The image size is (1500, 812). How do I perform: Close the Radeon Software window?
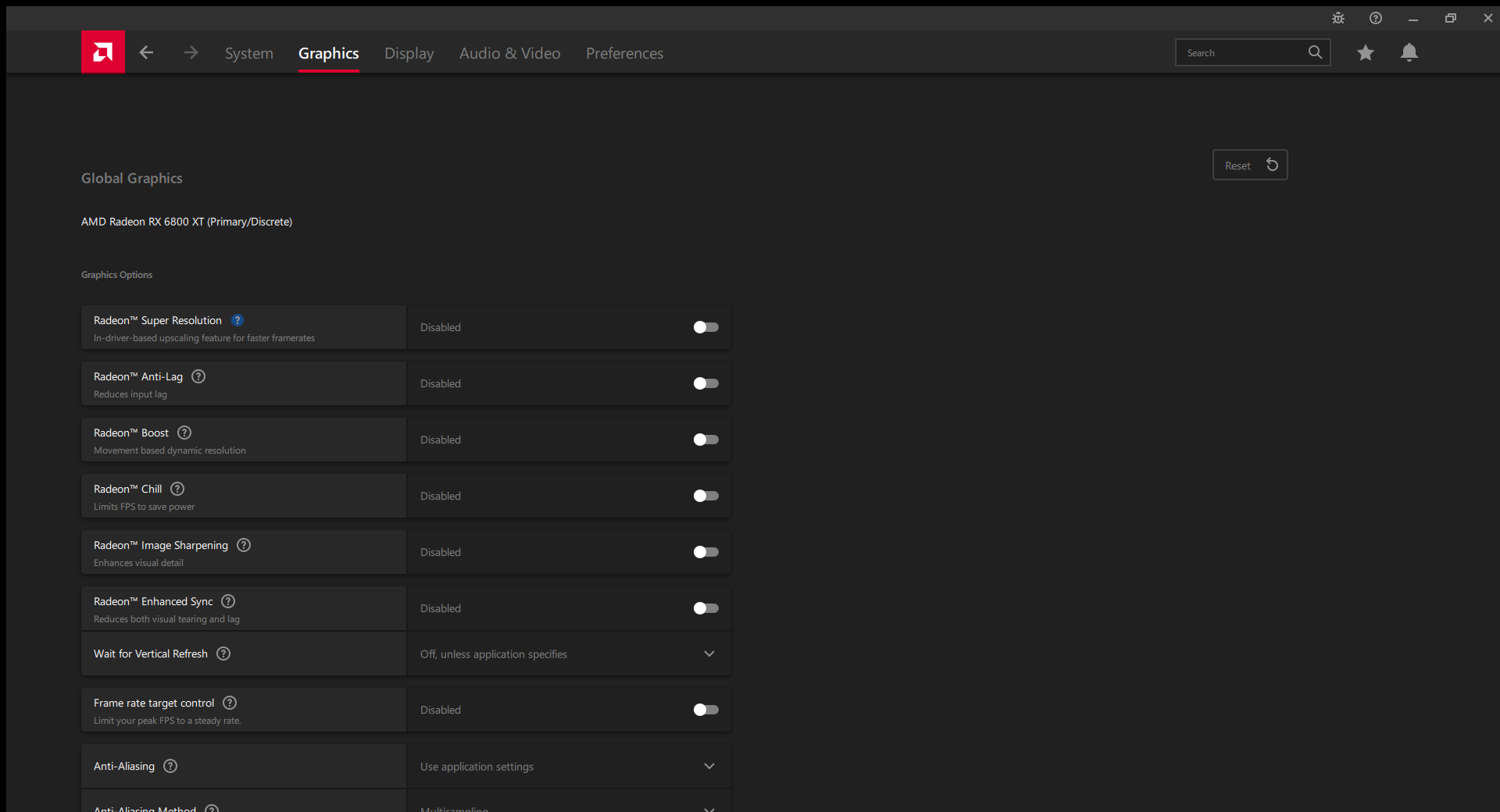point(1488,18)
